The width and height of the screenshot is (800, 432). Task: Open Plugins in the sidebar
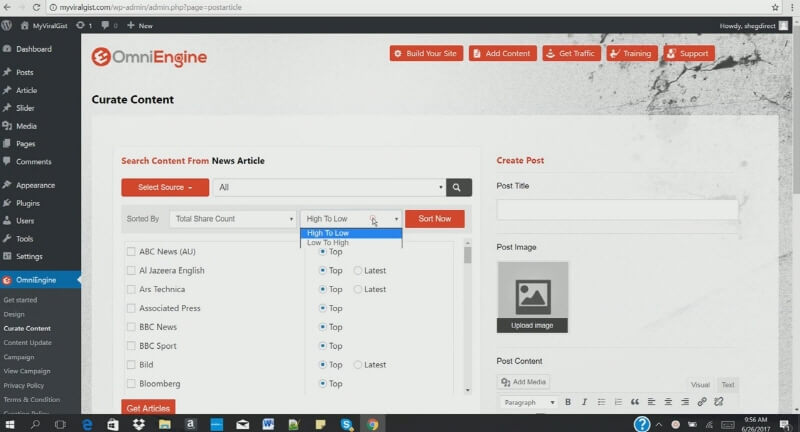[28, 203]
